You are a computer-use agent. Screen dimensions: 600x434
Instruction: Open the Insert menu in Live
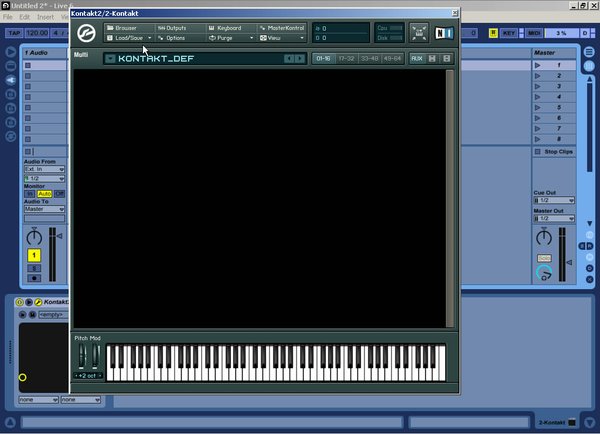46,17
